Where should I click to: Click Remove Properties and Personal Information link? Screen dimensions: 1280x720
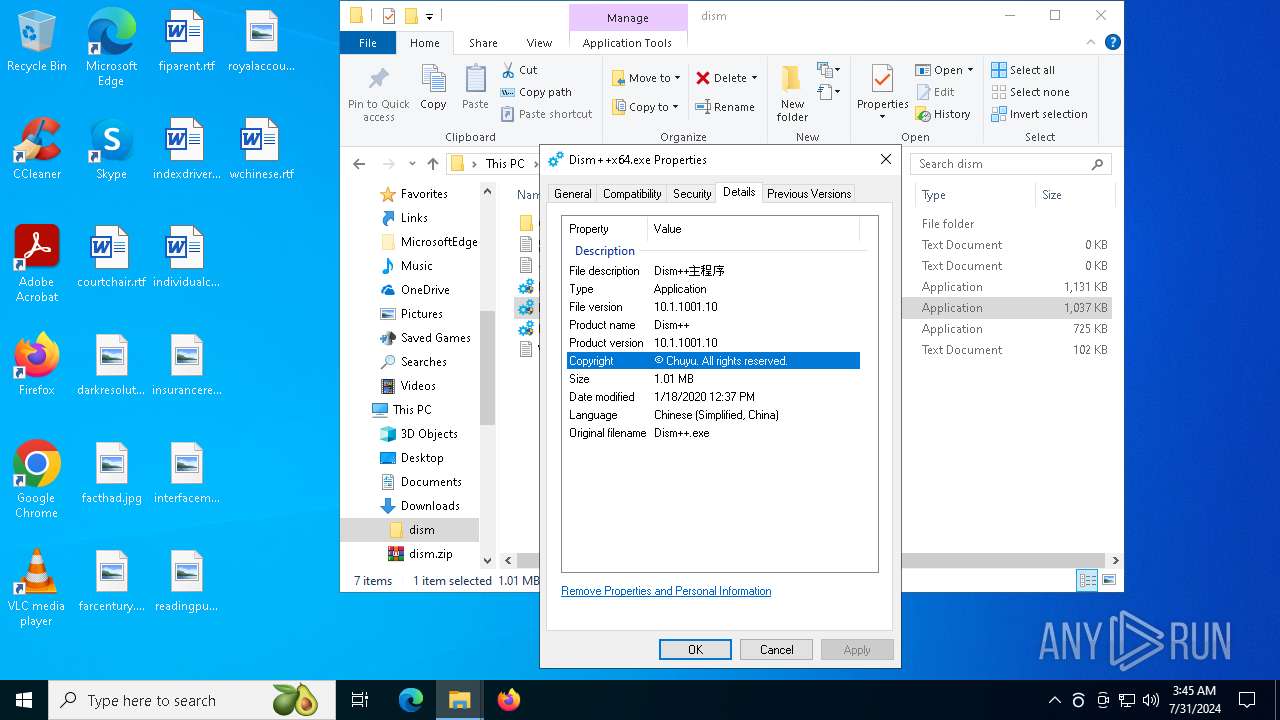666,591
